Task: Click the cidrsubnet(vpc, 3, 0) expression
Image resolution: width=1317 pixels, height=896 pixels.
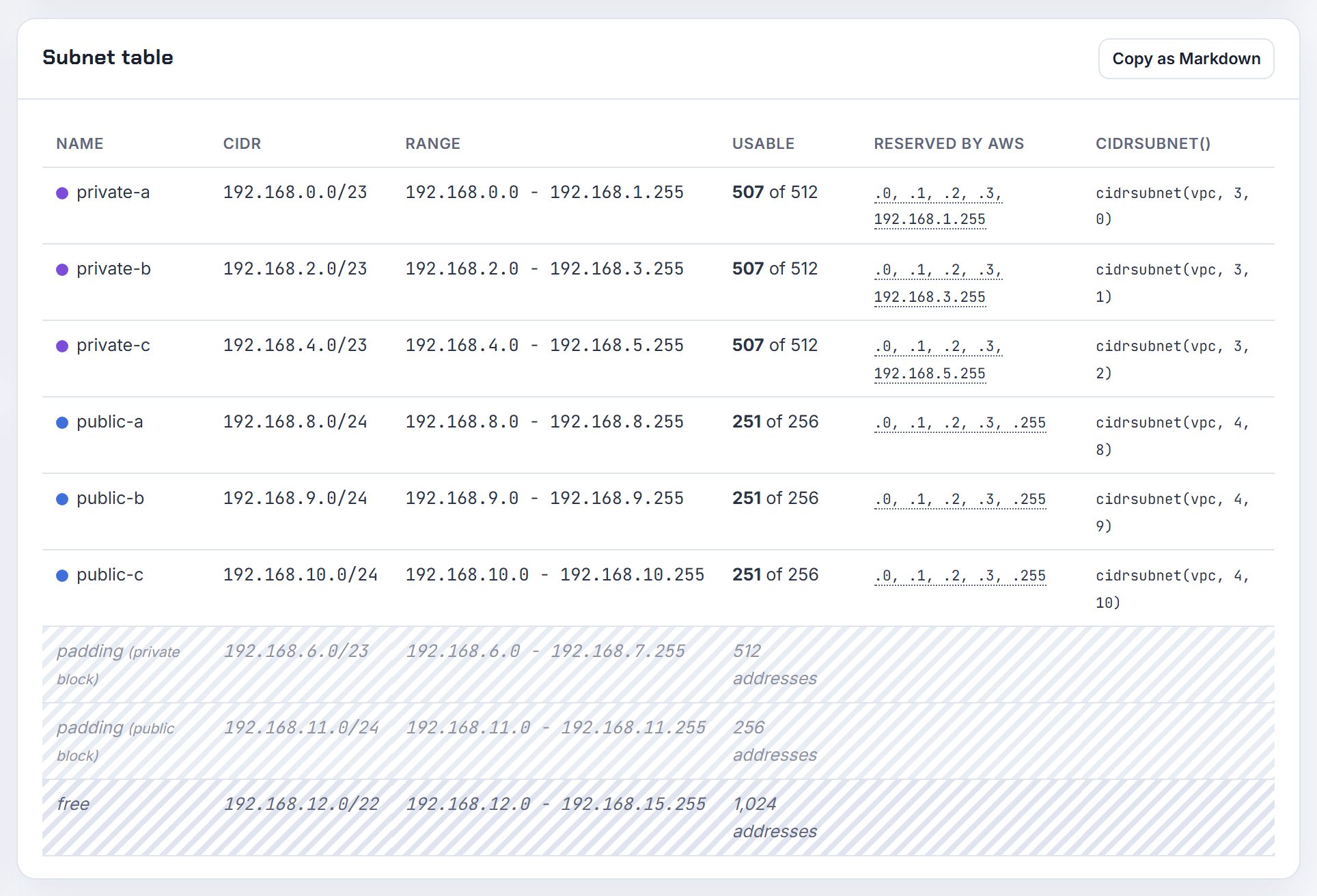Action: tap(1172, 206)
